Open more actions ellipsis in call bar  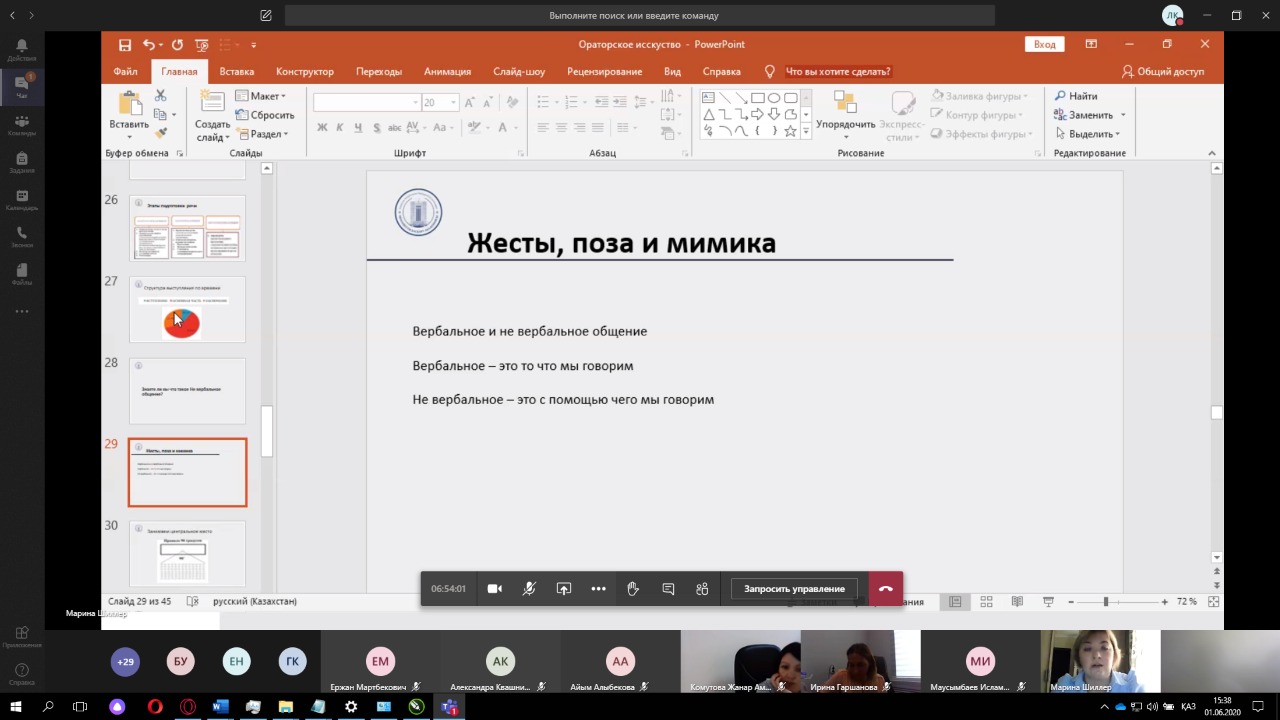pos(598,589)
